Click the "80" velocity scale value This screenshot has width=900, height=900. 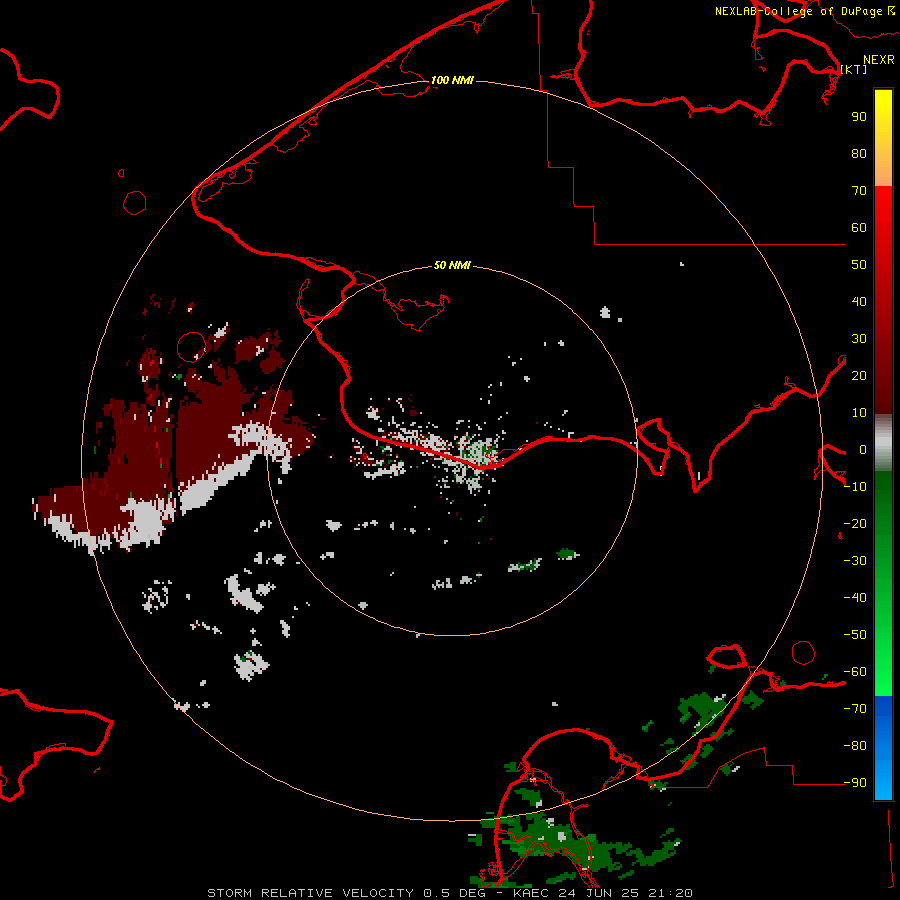pos(859,154)
